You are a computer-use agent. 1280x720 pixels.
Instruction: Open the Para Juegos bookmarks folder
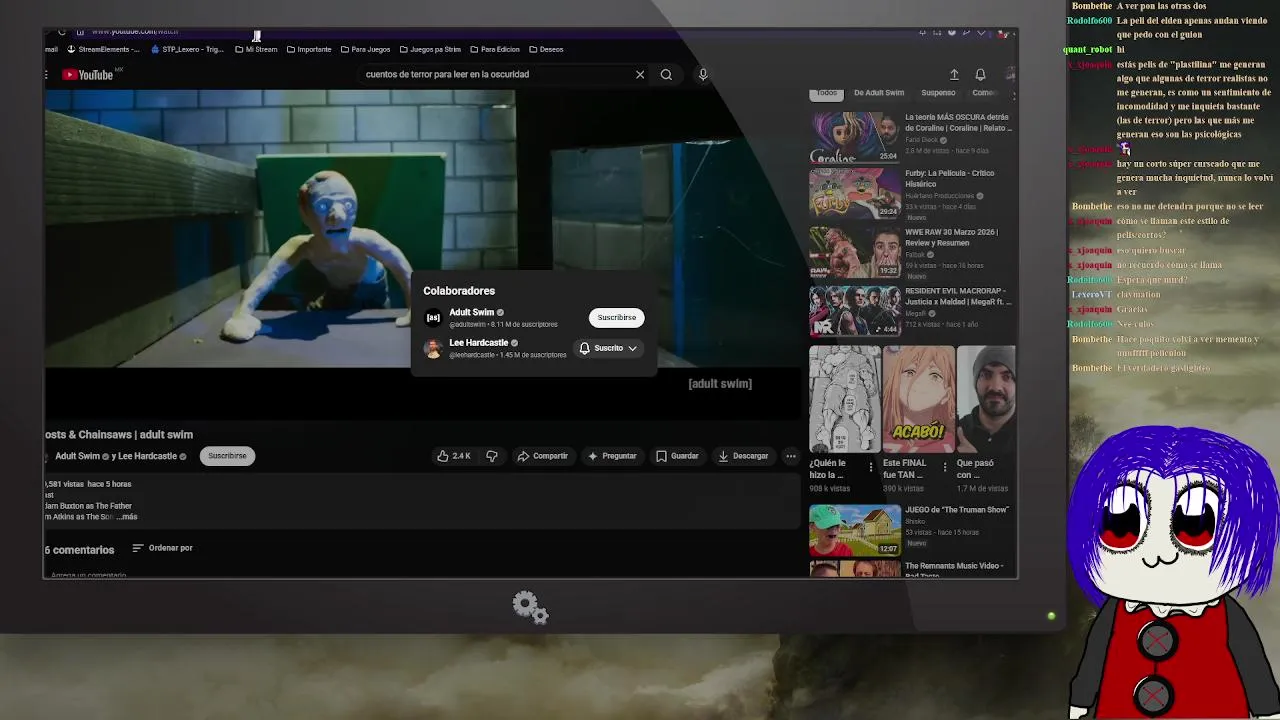pyautogui.click(x=365, y=49)
